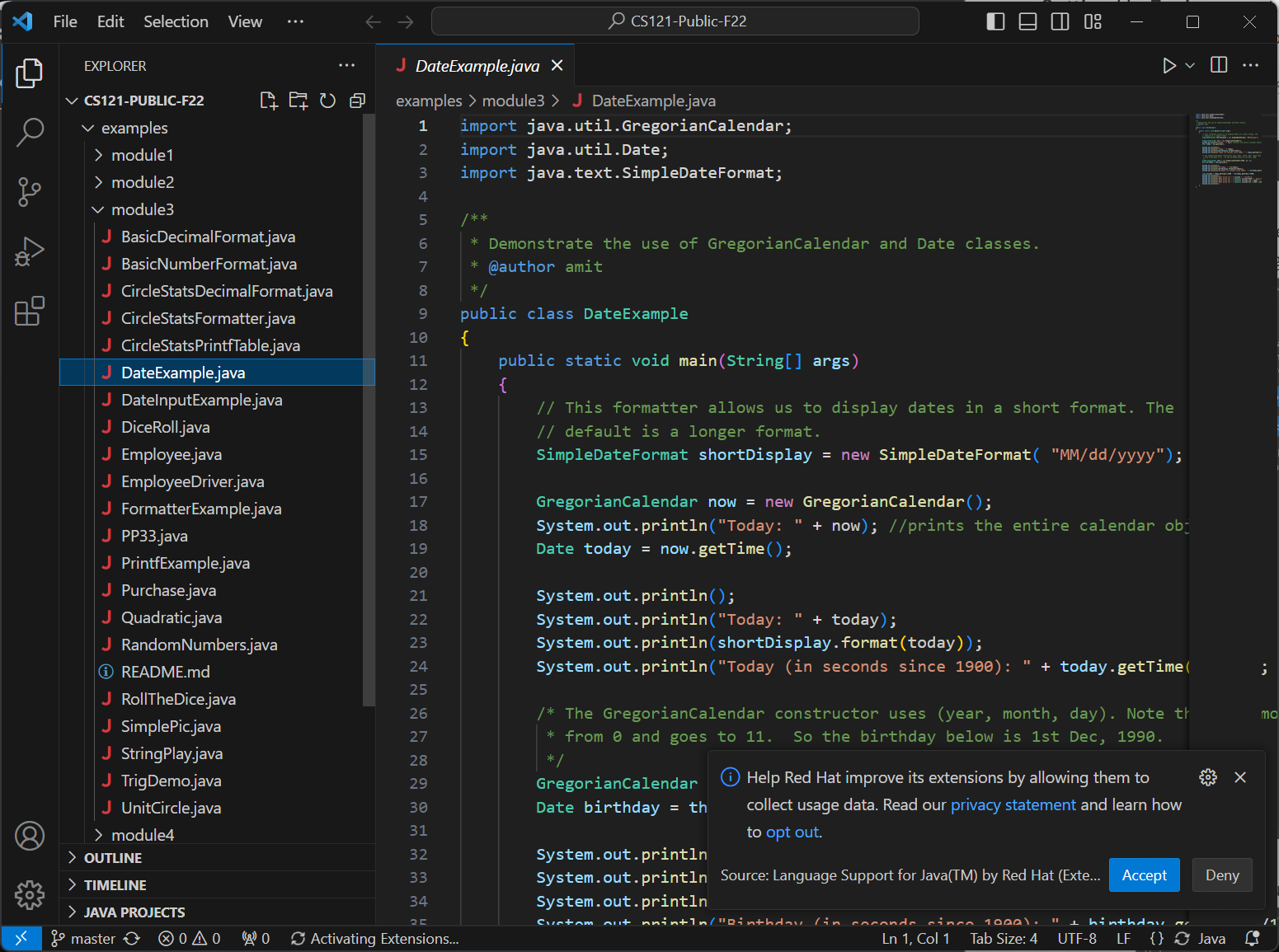This screenshot has height=952, width=1279.
Task: Expand the module1 folder
Action: coord(142,155)
